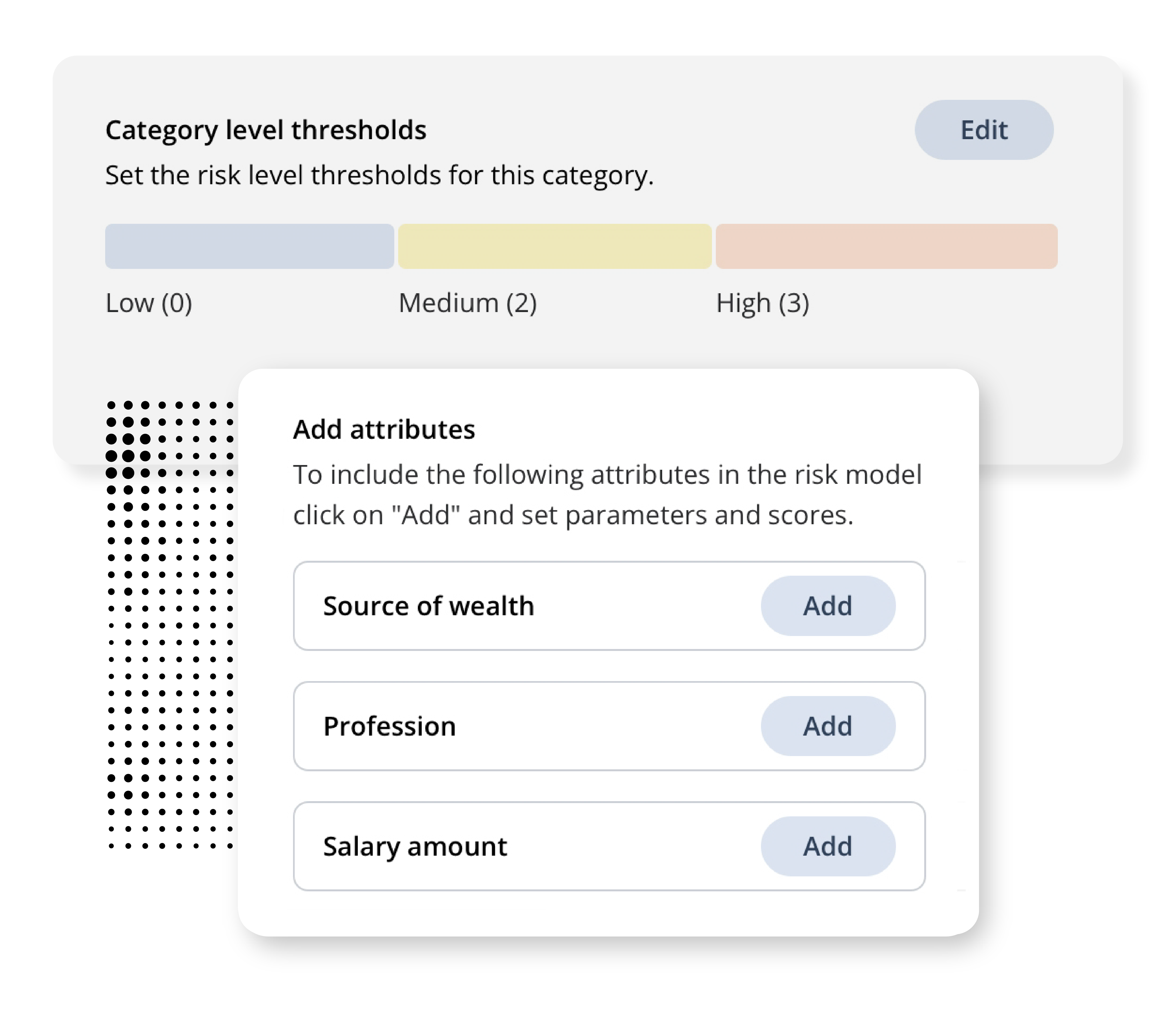Click the Source of wealth row text

point(429,606)
